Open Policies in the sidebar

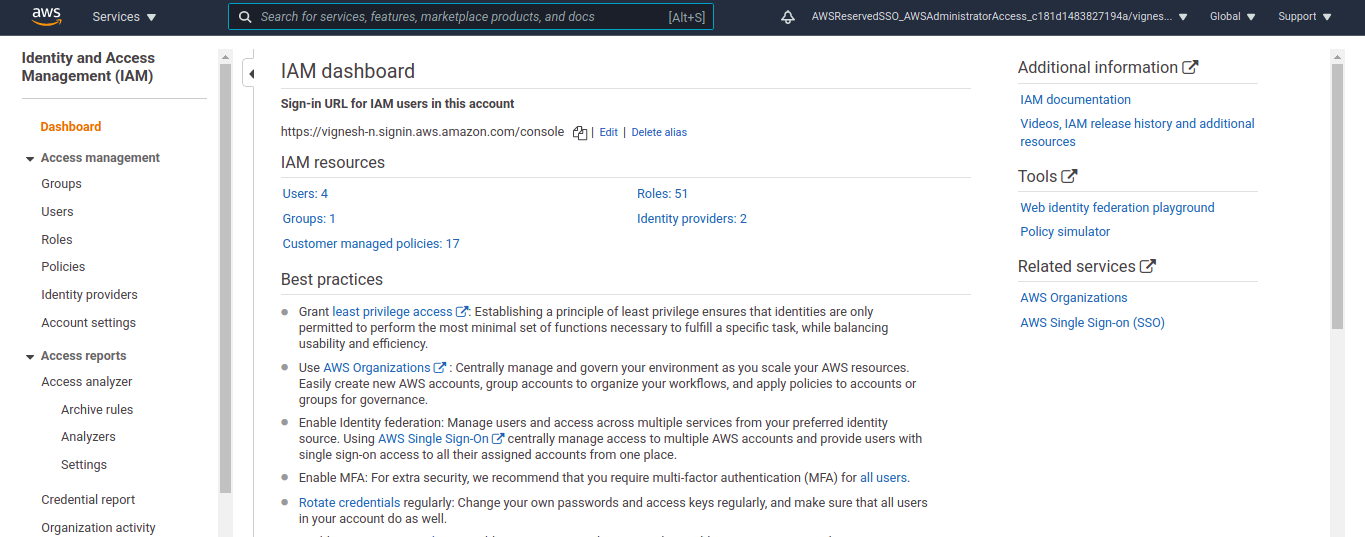coord(63,267)
